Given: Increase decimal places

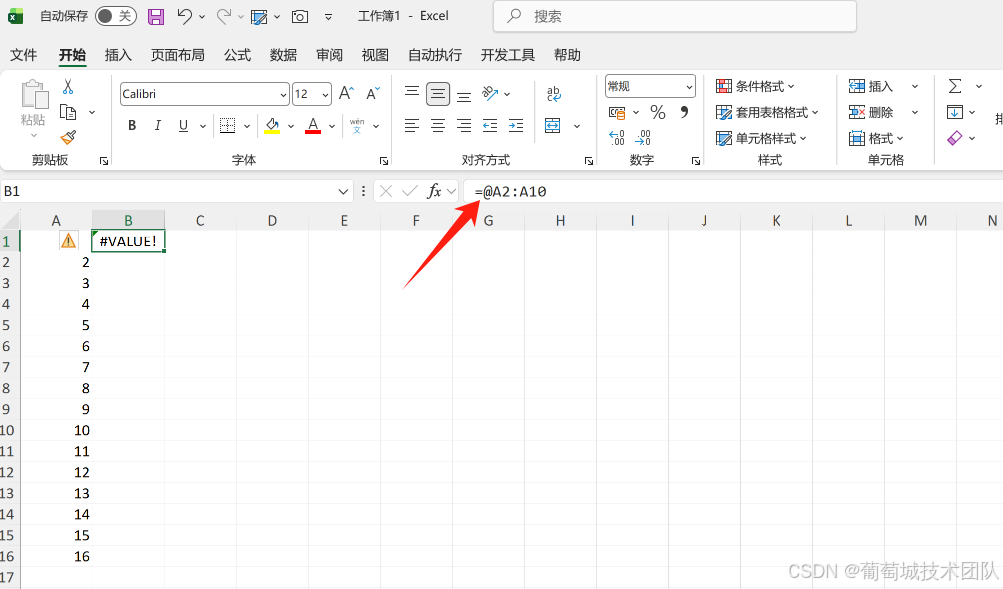Looking at the screenshot, I should click(x=617, y=137).
